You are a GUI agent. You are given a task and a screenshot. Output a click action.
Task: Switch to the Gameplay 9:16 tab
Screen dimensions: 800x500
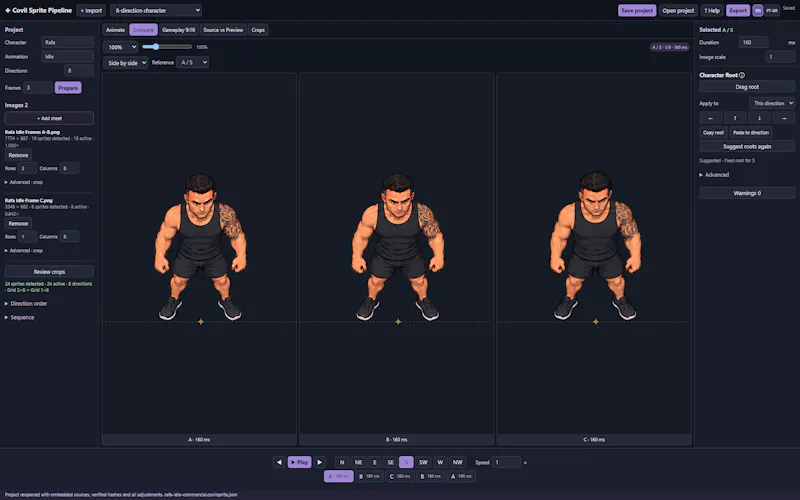(x=179, y=30)
